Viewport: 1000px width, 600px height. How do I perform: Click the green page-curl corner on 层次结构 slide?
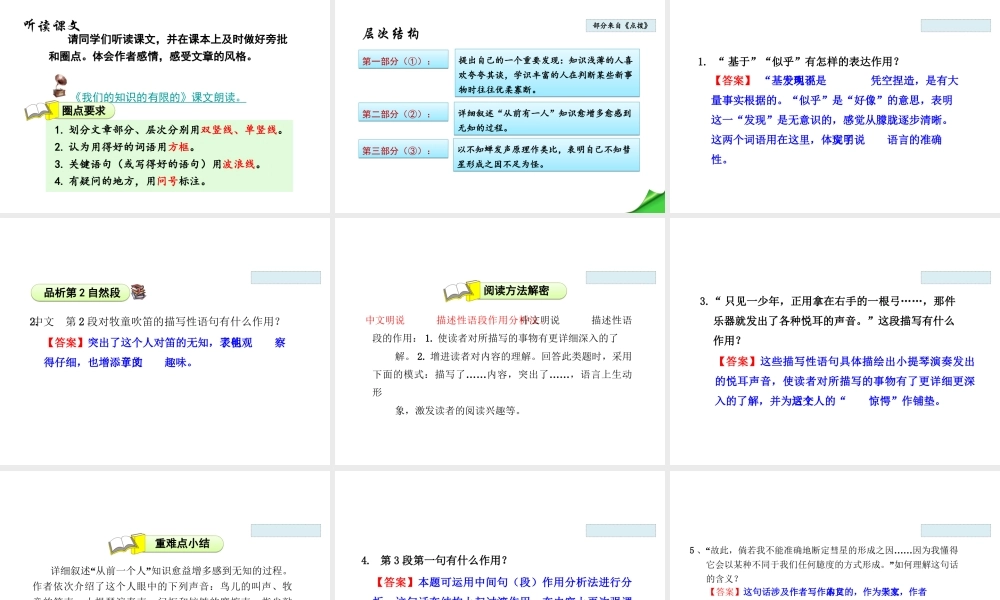point(646,201)
